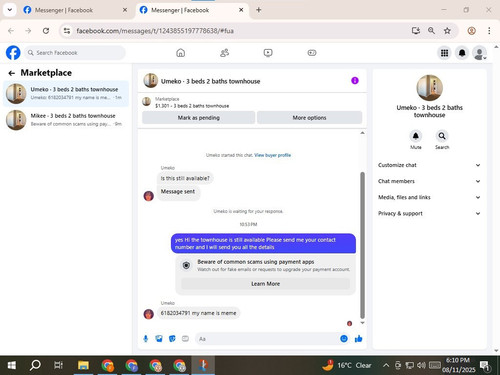Open a new browser tab
The height and width of the screenshot is (375, 500).
point(259,10)
